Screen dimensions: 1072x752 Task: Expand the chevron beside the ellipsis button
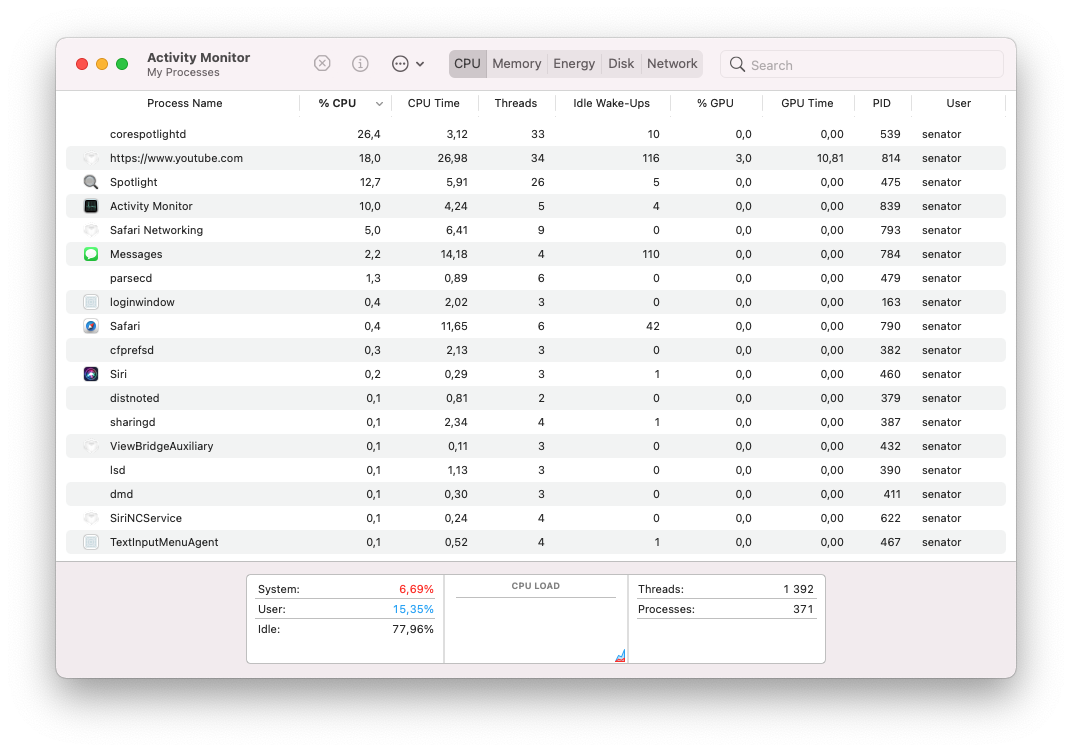420,64
